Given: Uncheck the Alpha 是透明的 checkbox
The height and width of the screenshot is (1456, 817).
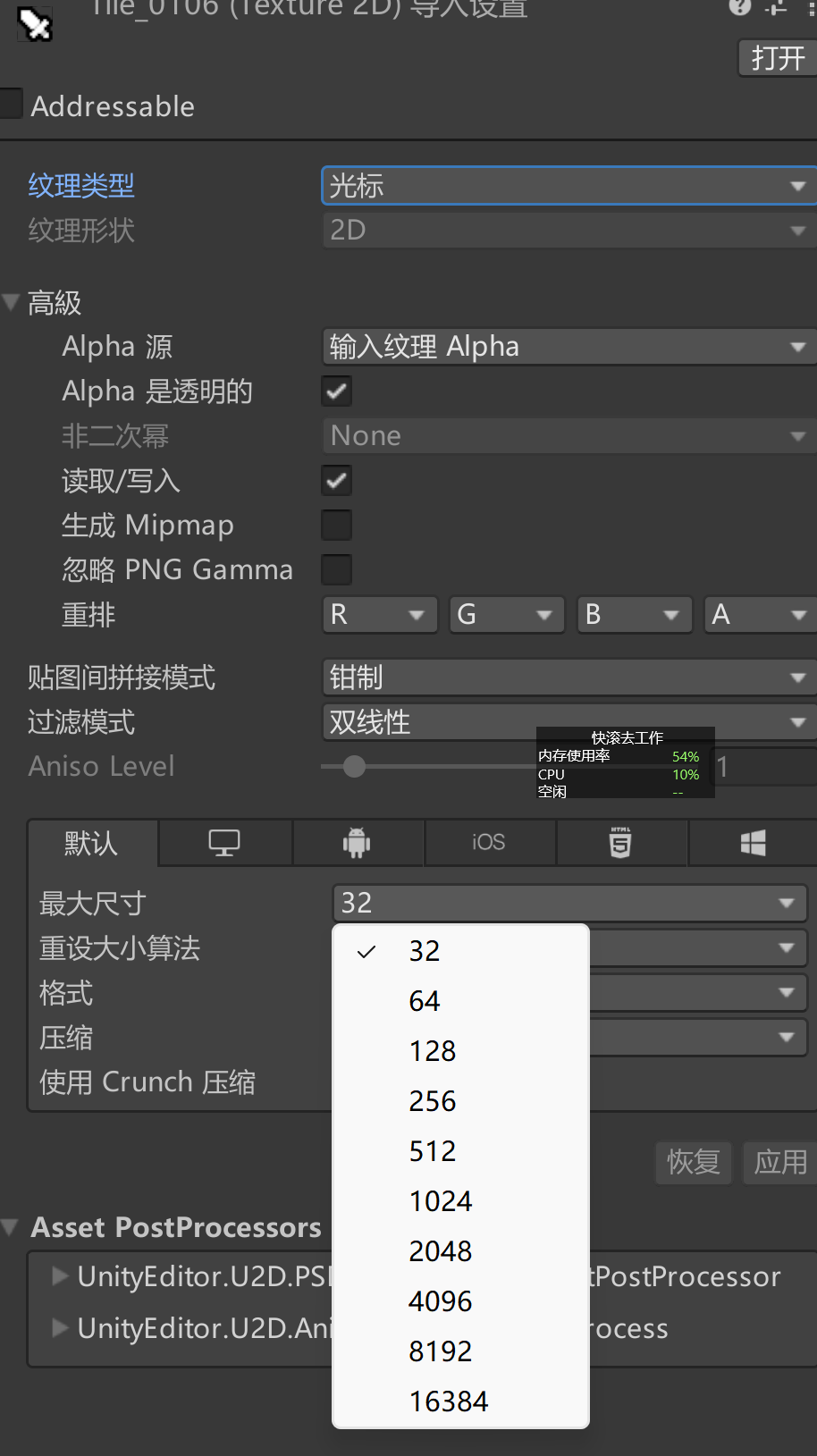Looking at the screenshot, I should (337, 391).
